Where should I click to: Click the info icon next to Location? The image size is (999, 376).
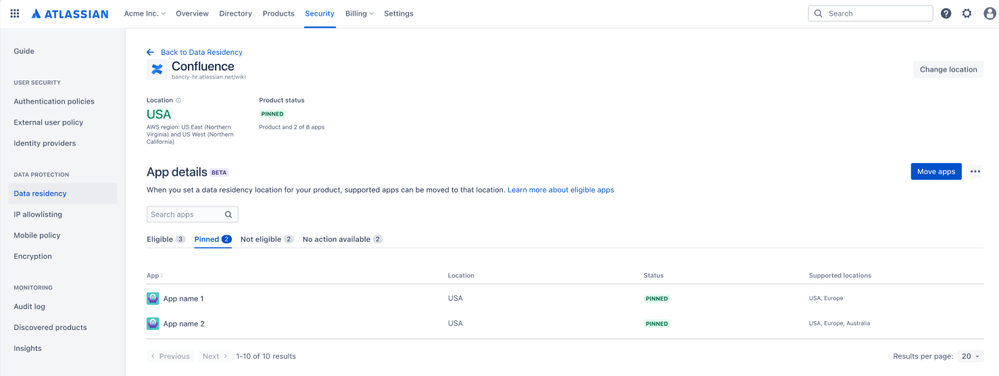point(178,100)
